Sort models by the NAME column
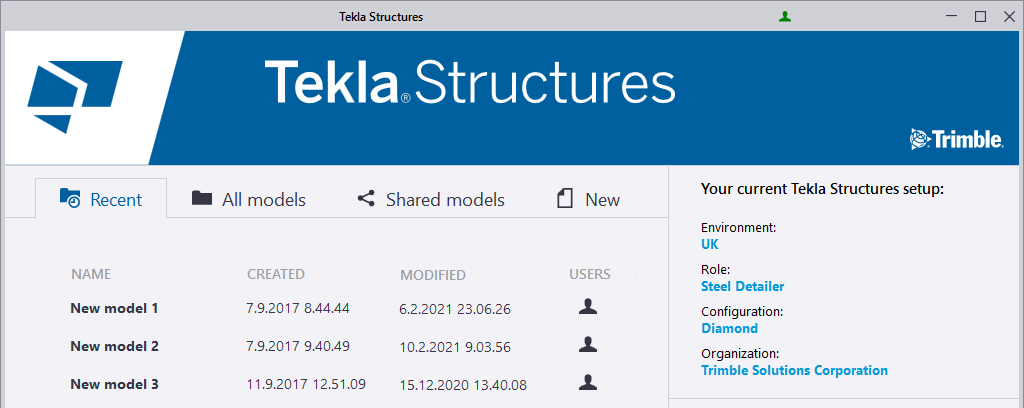Viewport: 1024px width, 408px height. (x=91, y=274)
